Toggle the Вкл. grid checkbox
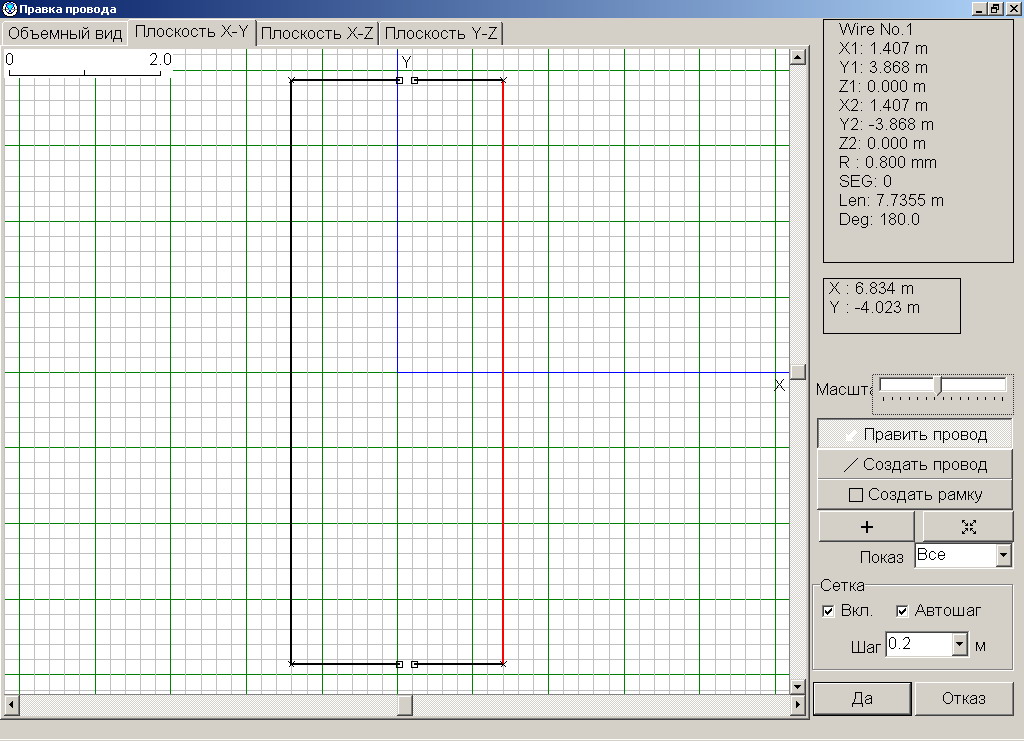This screenshot has height=741, width=1024. tap(828, 611)
